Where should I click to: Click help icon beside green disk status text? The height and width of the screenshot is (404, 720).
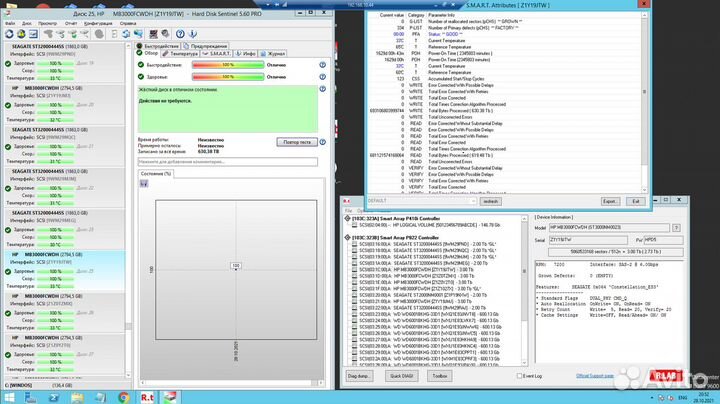(x=323, y=90)
